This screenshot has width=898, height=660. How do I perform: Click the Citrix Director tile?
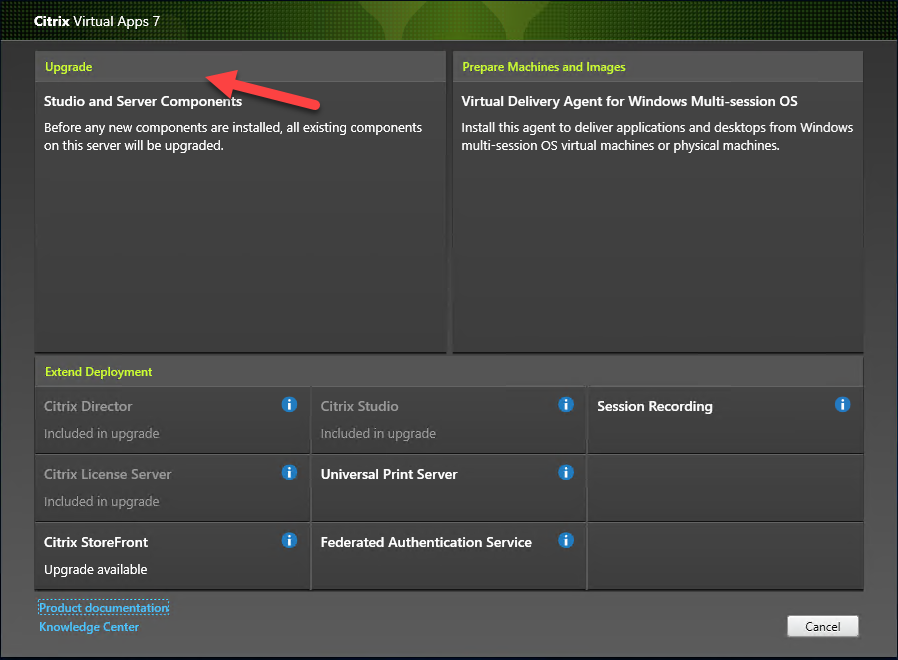pos(172,420)
